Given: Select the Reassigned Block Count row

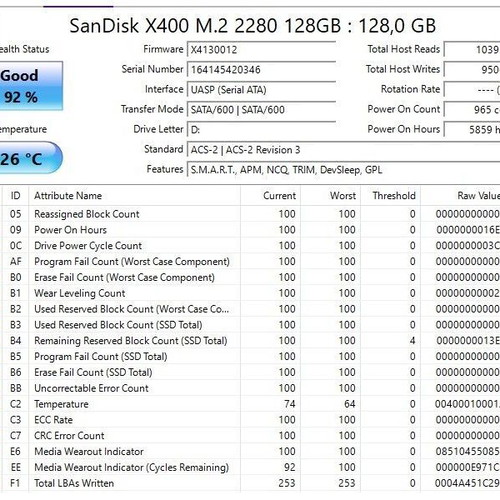Looking at the screenshot, I should tap(251, 214).
